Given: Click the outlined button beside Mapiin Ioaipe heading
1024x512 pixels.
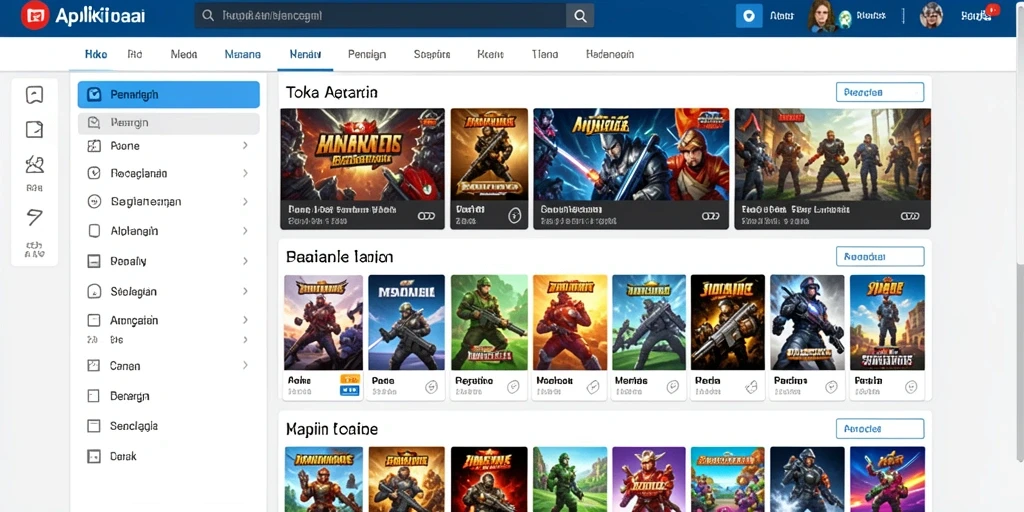Looking at the screenshot, I should coord(880,428).
